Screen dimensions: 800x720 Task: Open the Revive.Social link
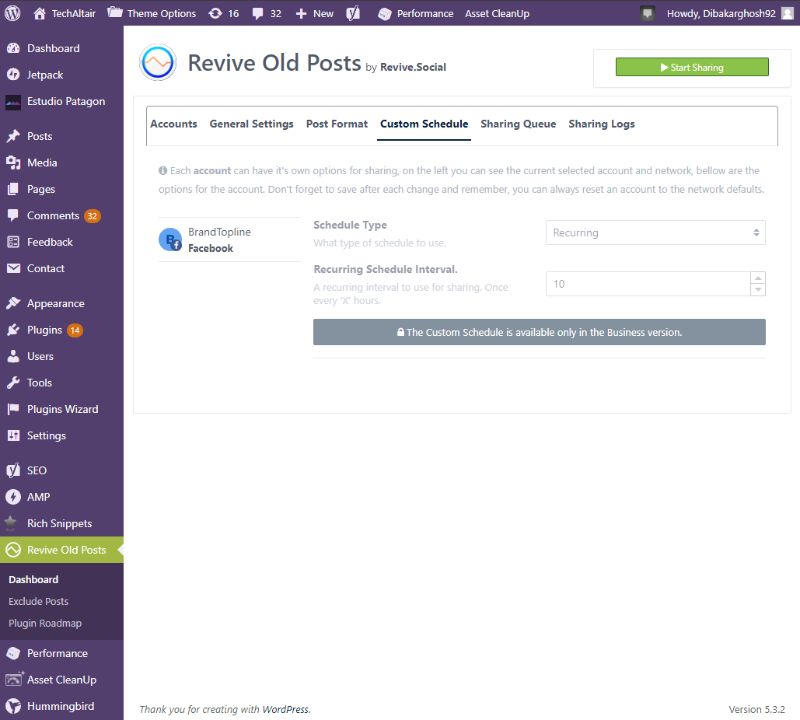(x=413, y=67)
